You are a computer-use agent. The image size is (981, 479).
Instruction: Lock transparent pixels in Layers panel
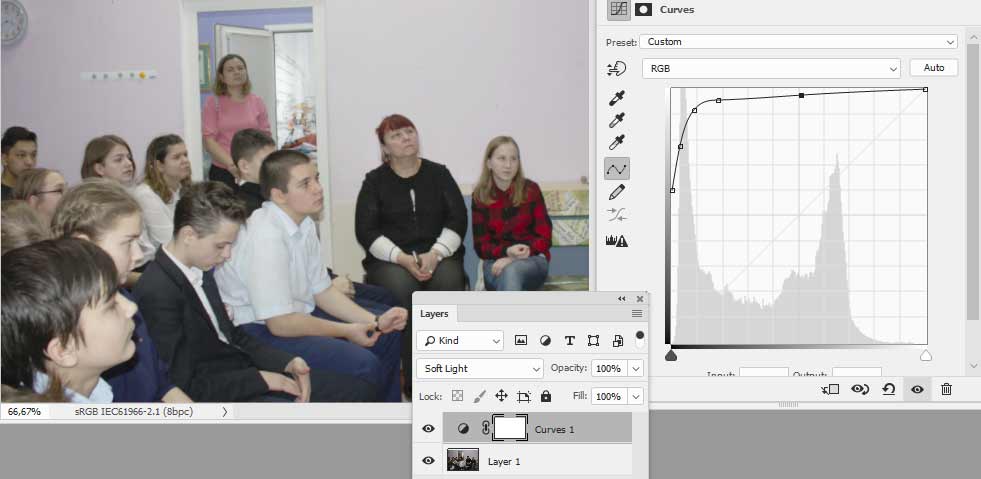coord(458,396)
